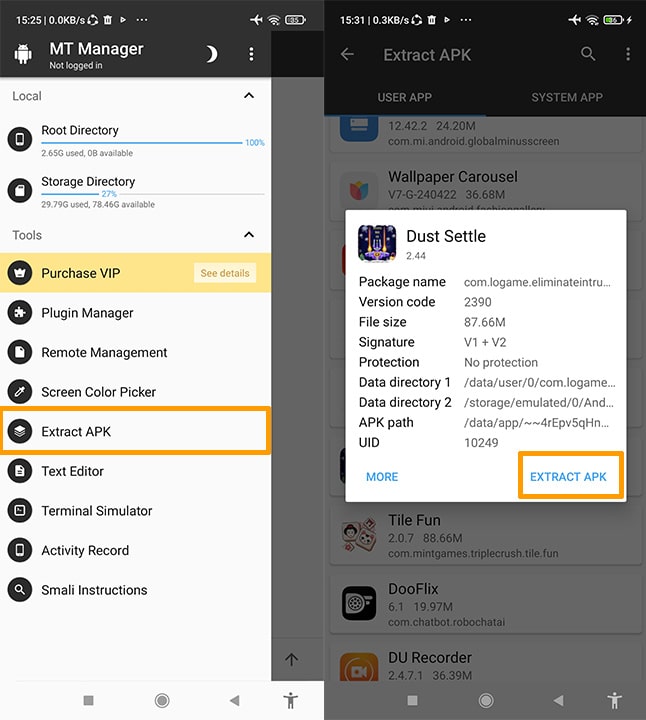646x720 pixels.
Task: Go back from Extract APK screen
Action: pos(347,54)
